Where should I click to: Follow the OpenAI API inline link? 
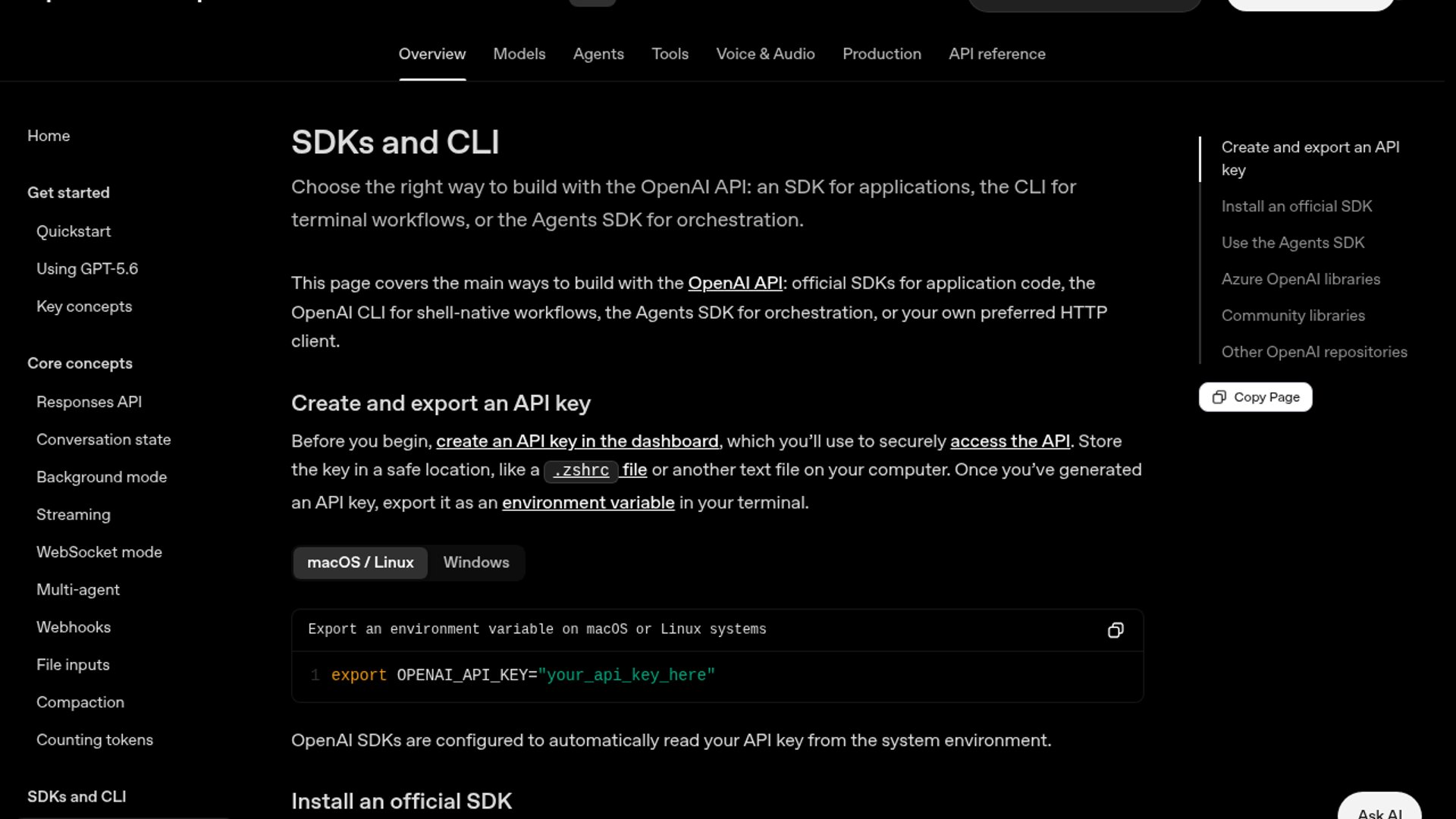(735, 284)
